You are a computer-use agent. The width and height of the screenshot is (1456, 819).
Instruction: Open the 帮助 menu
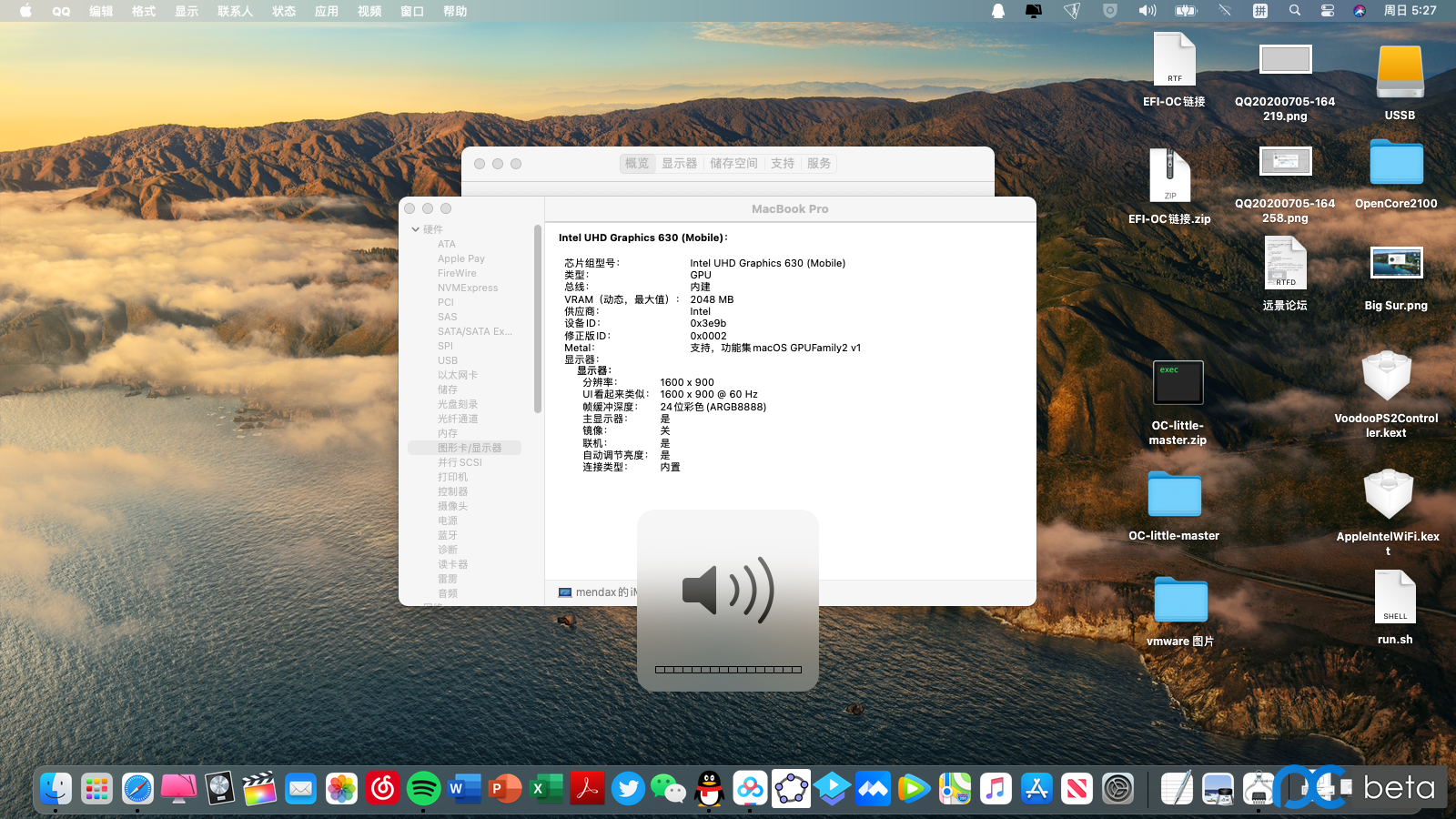point(455,11)
